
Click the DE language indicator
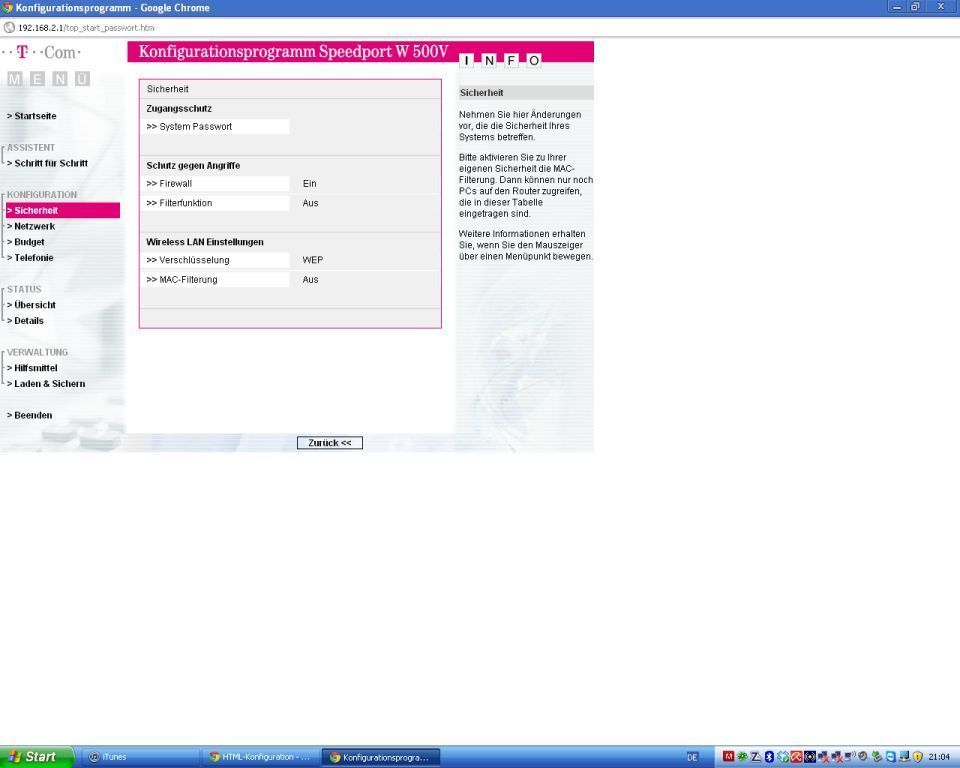[692, 758]
